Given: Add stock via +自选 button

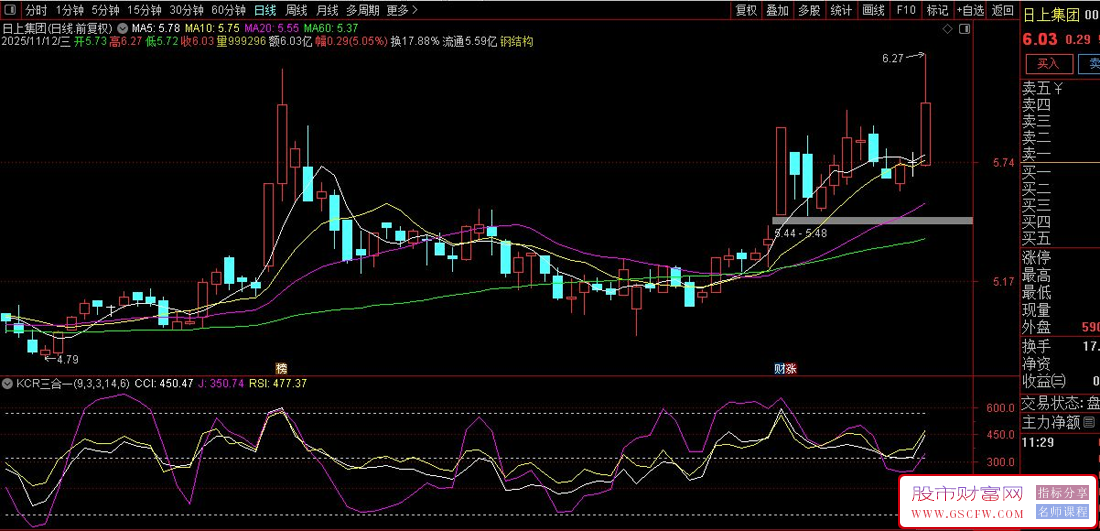Looking at the screenshot, I should coord(969,10).
